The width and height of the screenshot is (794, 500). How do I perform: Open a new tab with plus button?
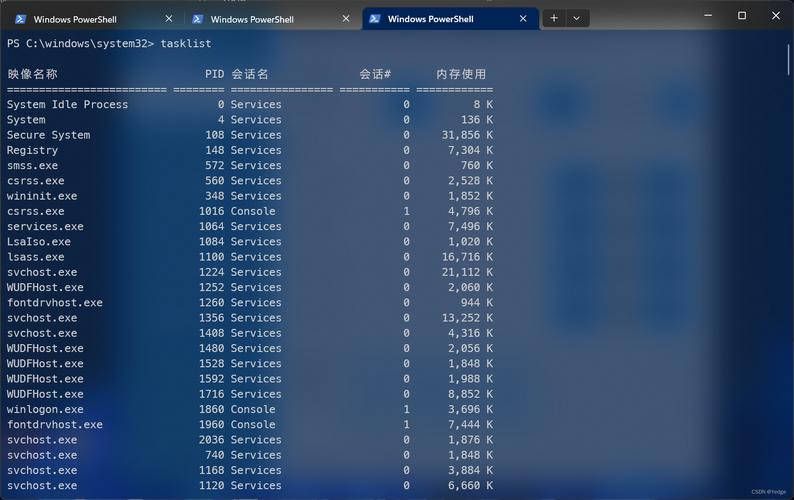point(554,18)
